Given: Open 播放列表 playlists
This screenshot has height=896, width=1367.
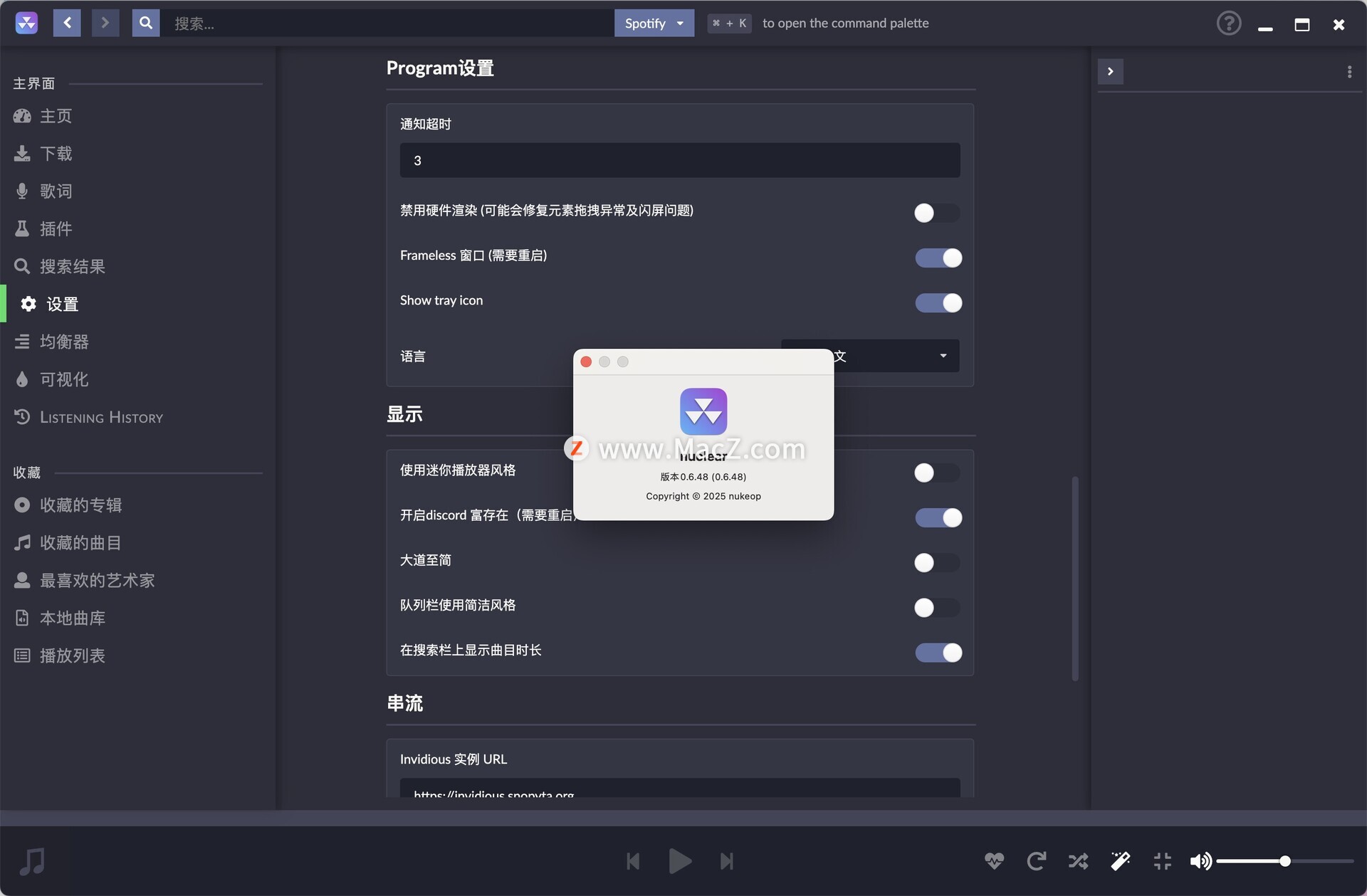Looking at the screenshot, I should coord(60,656).
